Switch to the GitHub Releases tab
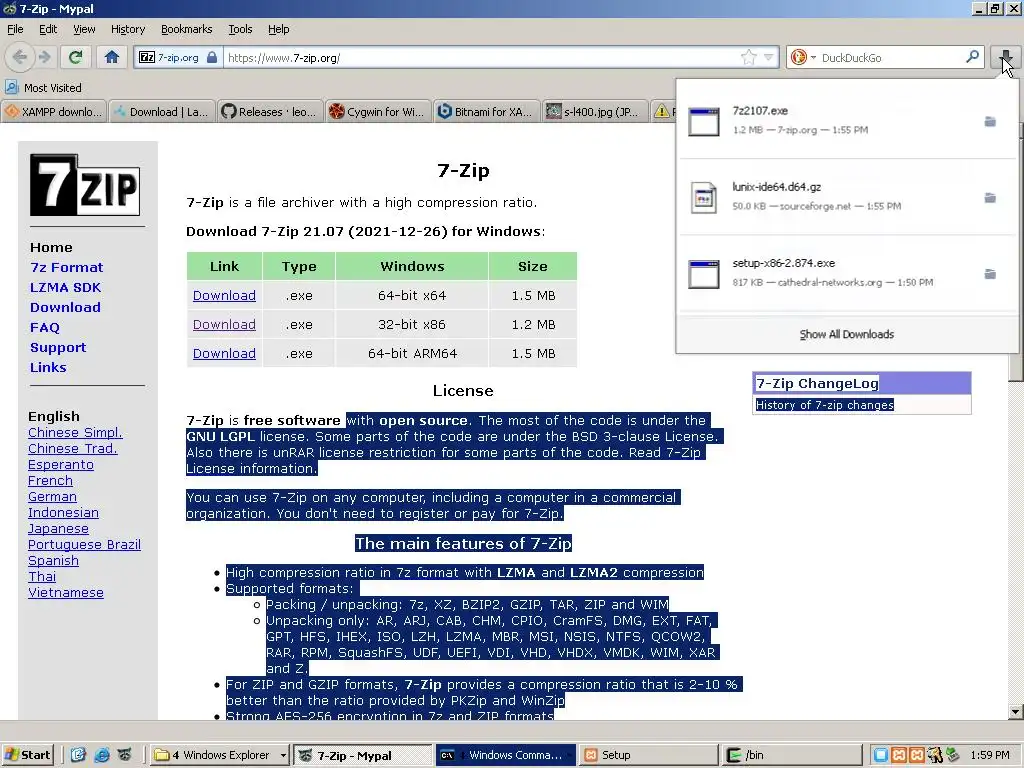1024x768 pixels. click(x=269, y=112)
